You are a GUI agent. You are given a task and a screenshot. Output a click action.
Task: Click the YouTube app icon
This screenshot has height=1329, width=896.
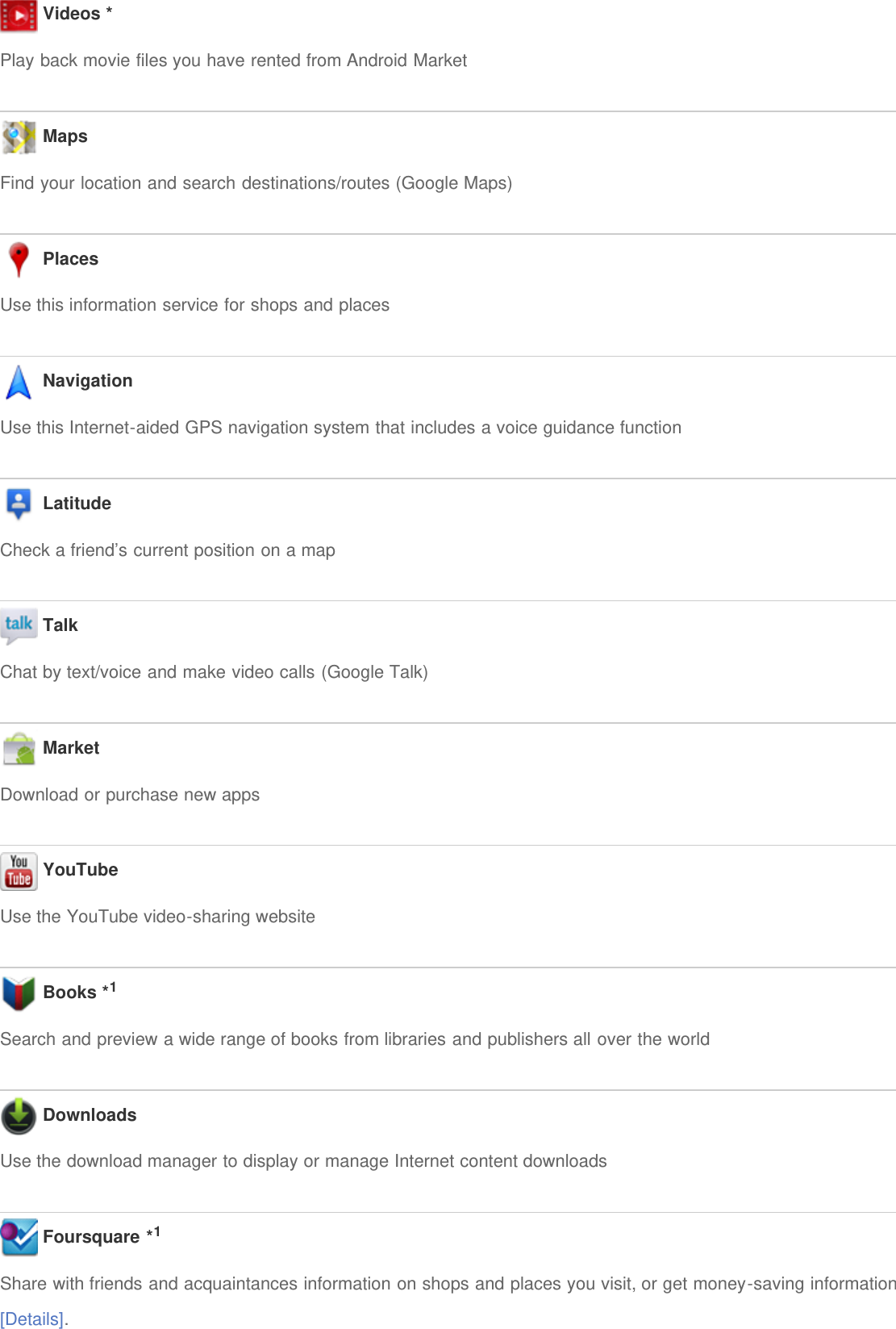point(19,871)
